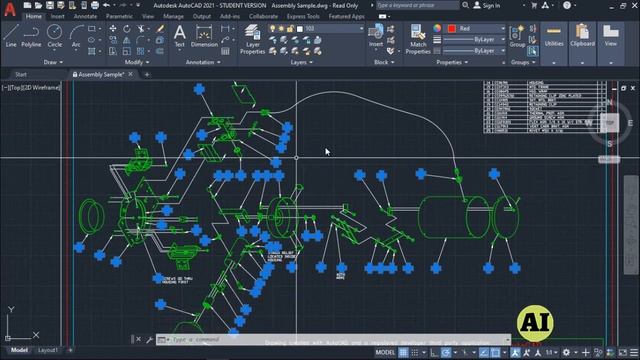Select the Stretch tool in Modify panel
Image resolution: width=640 pixels, height=360 pixels.
[x=113, y=51]
